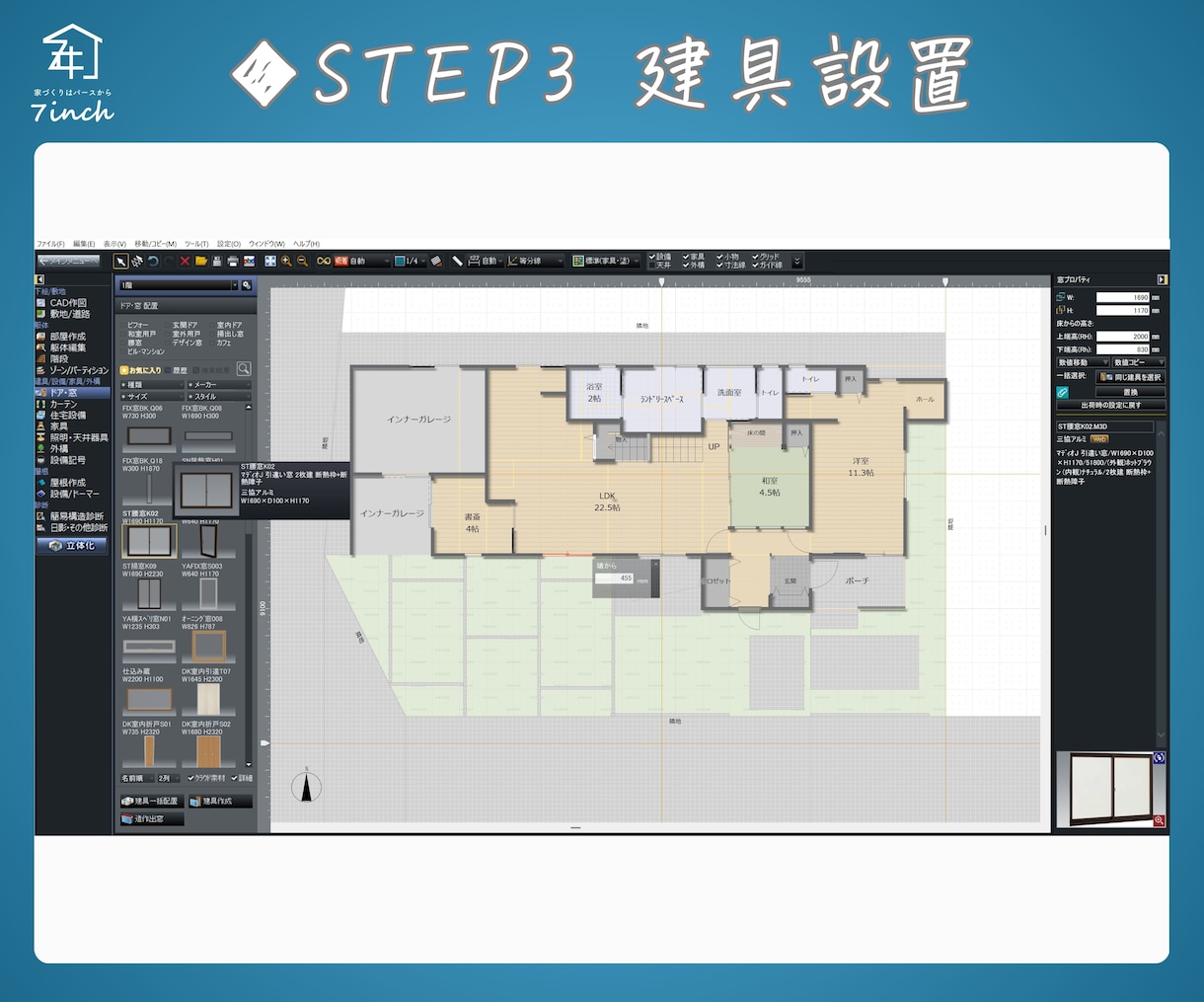Click the paperclip link icon in properties

pos(1063,392)
